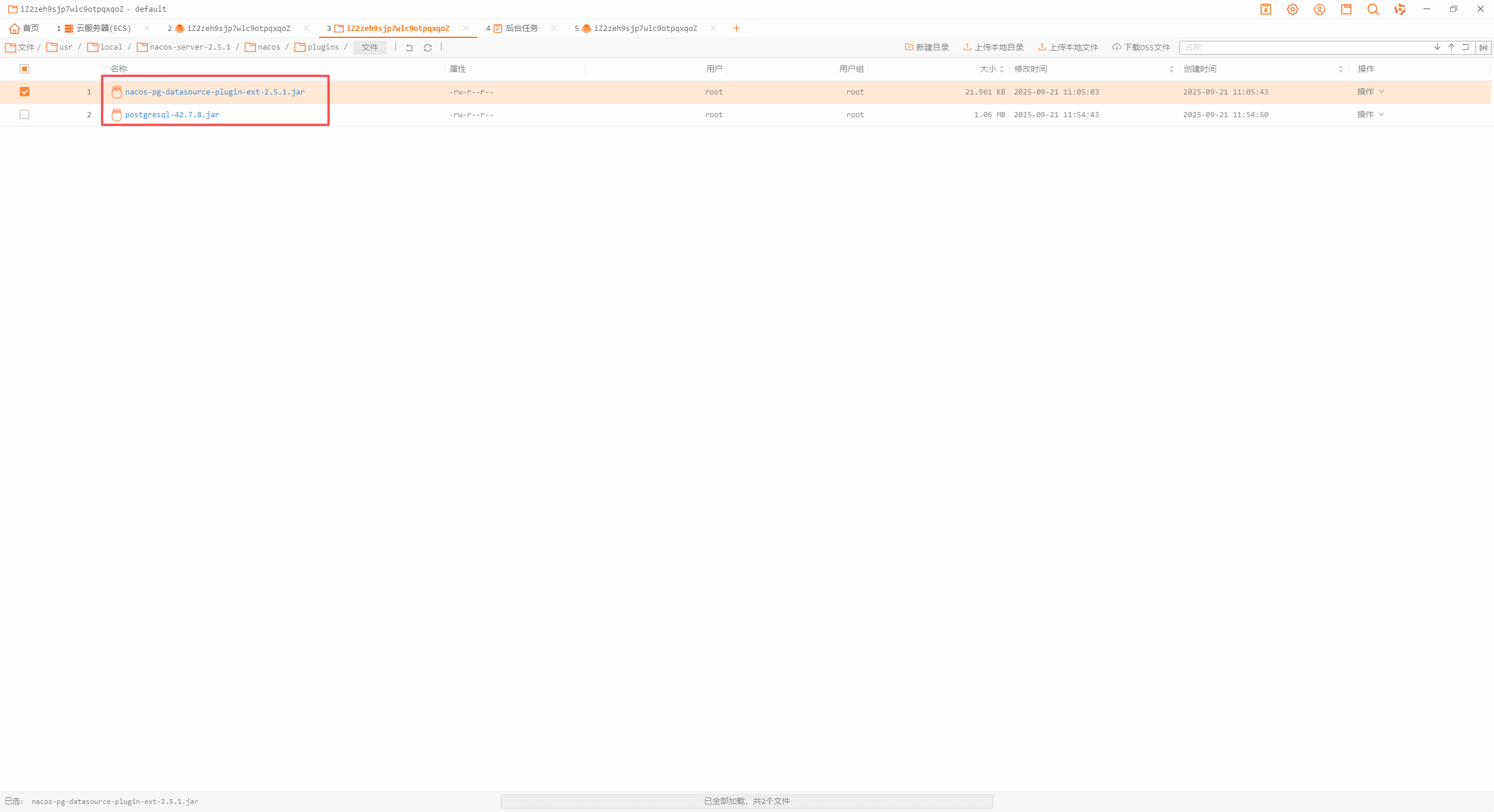
Task: Click the 修改时间 column sort arrows
Action: (1172, 68)
